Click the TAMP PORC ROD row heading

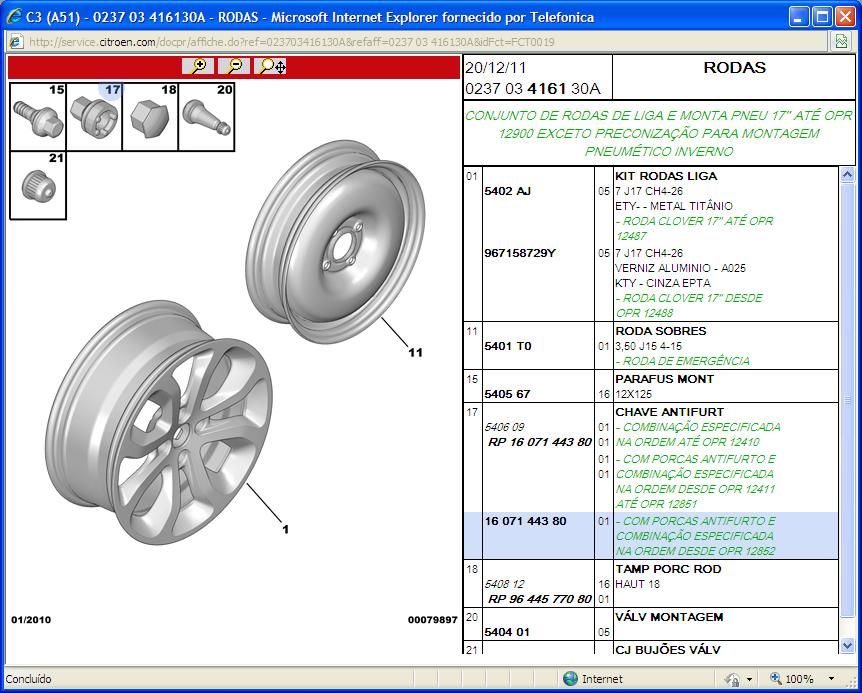[x=668, y=569]
